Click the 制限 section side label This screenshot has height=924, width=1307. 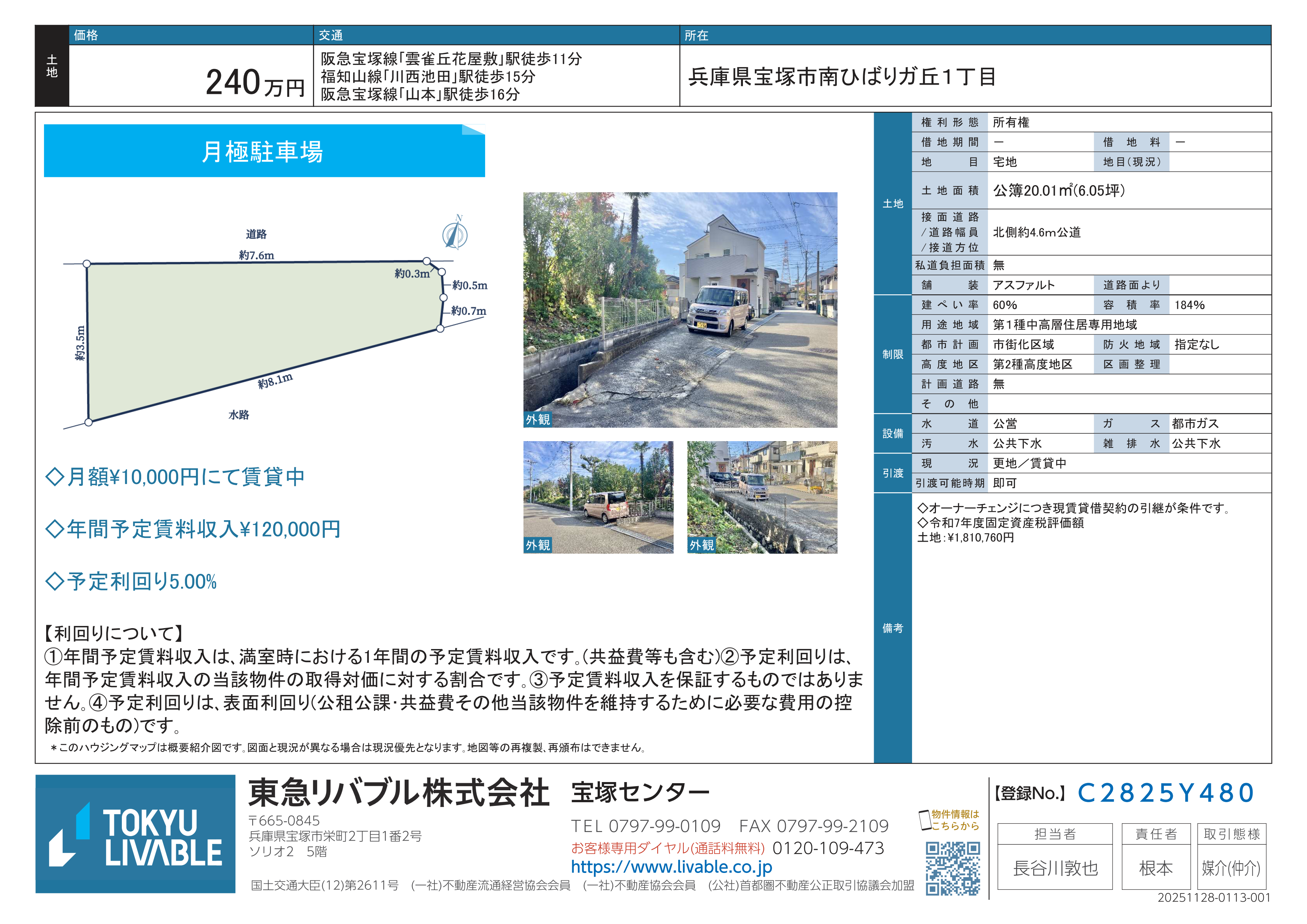pos(892,354)
